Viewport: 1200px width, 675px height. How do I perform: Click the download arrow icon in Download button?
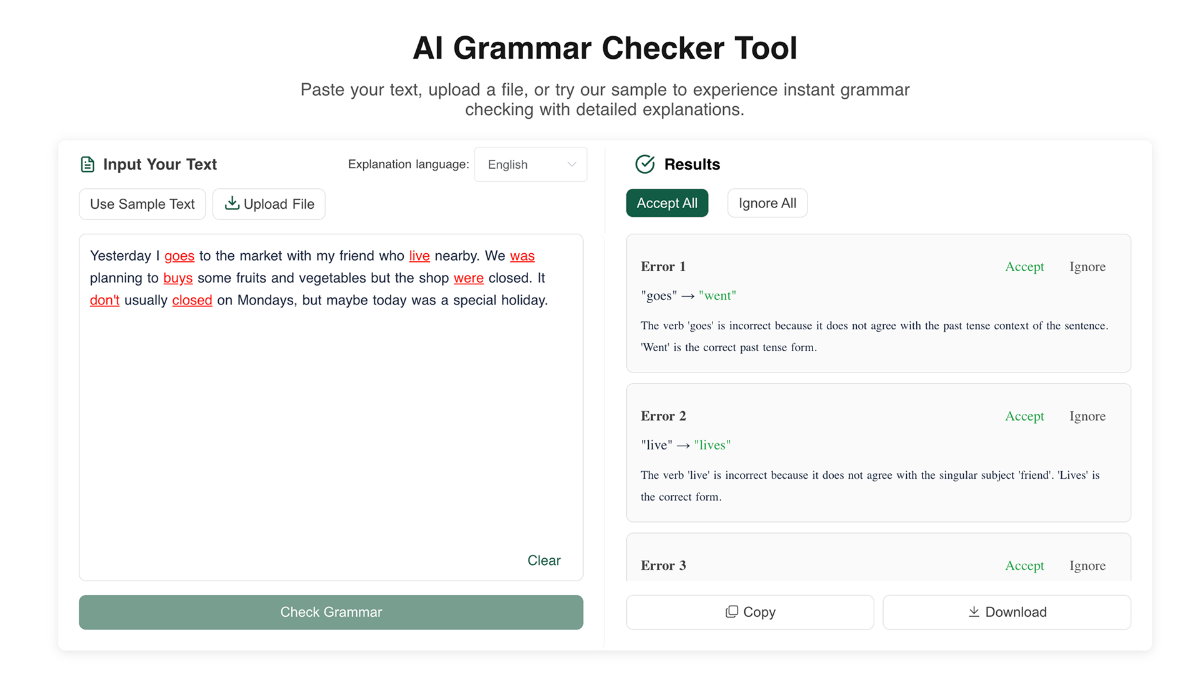pyautogui.click(x=973, y=611)
